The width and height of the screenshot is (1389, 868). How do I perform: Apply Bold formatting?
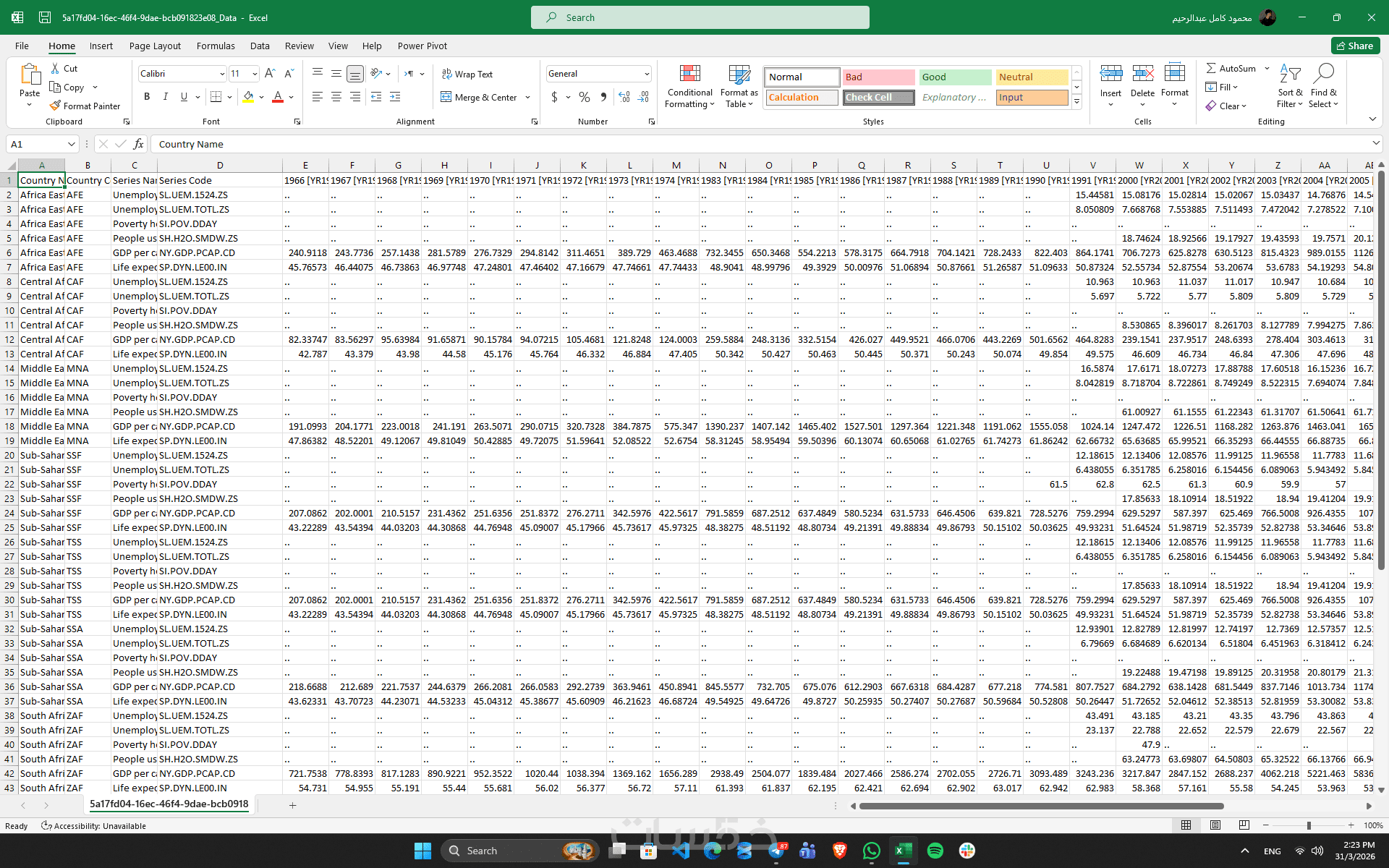[147, 96]
